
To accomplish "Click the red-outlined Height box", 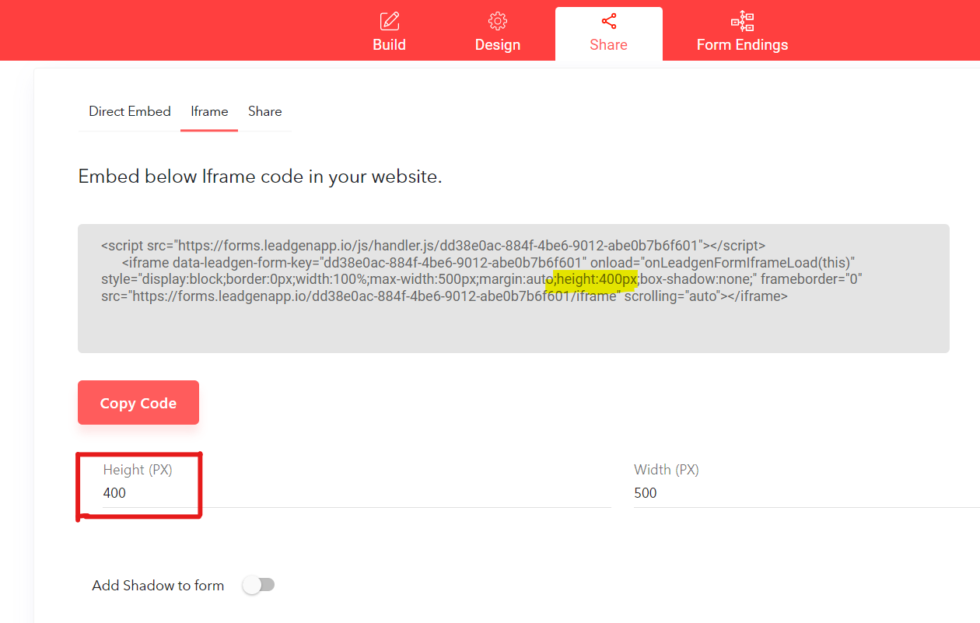I will pyautogui.click(x=139, y=485).
